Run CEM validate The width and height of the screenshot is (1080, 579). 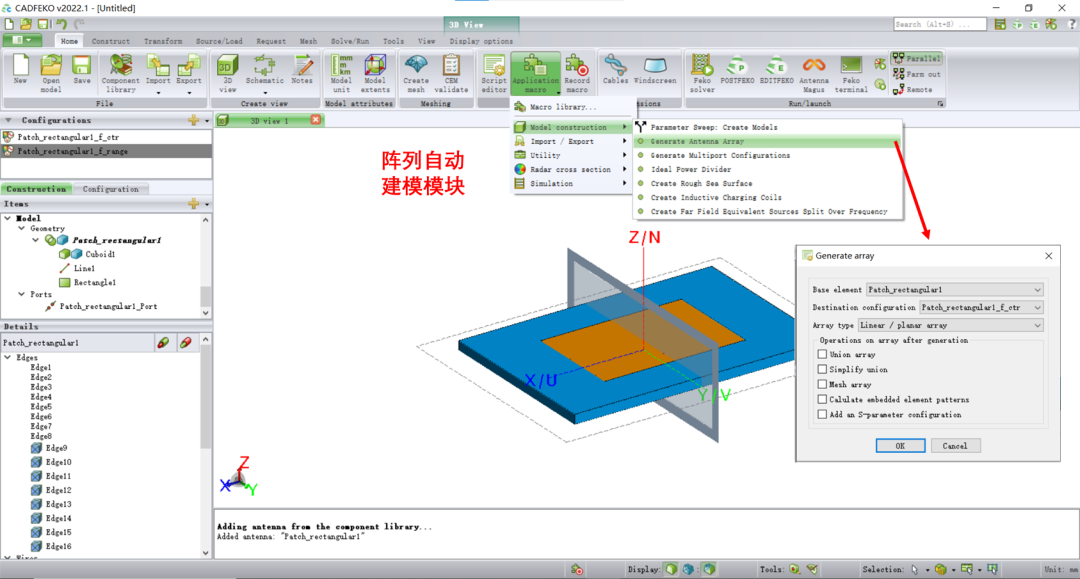tap(451, 73)
